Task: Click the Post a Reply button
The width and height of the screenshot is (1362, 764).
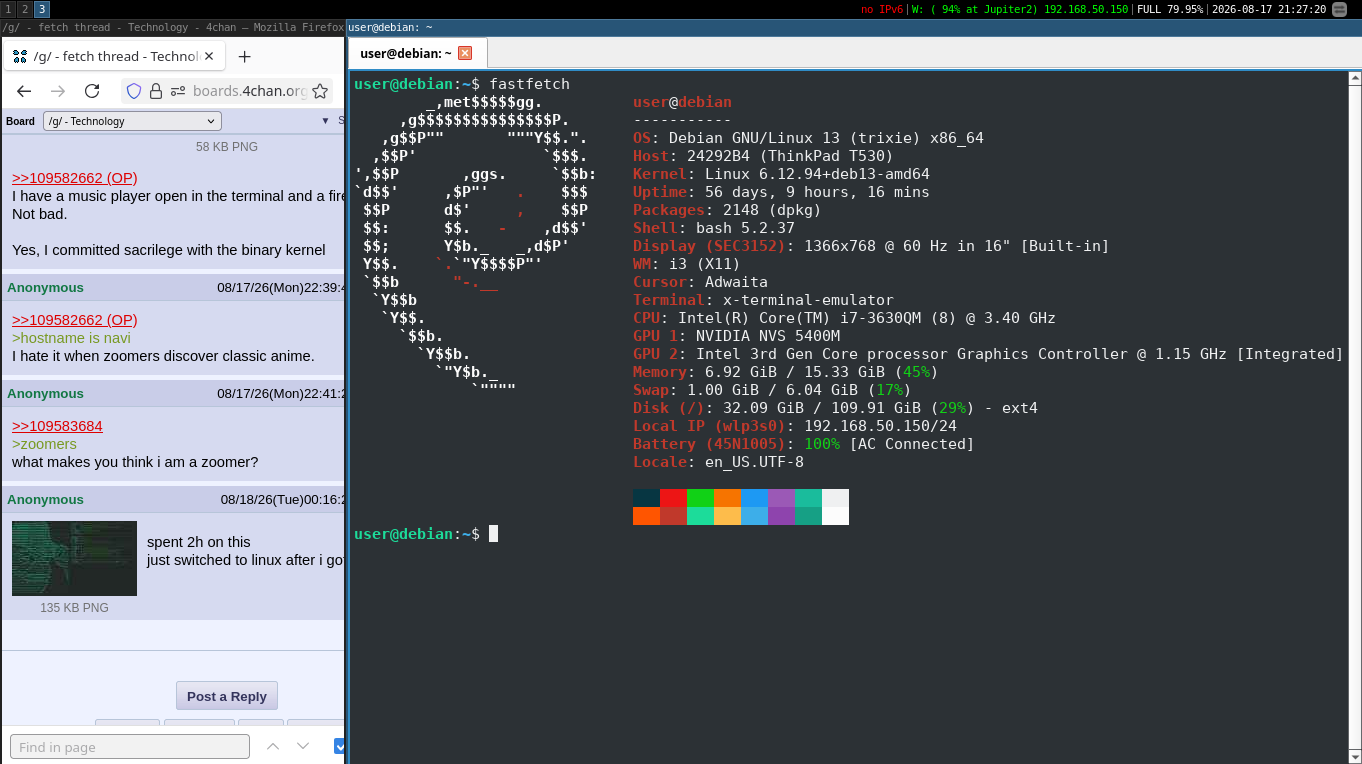Action: (227, 696)
